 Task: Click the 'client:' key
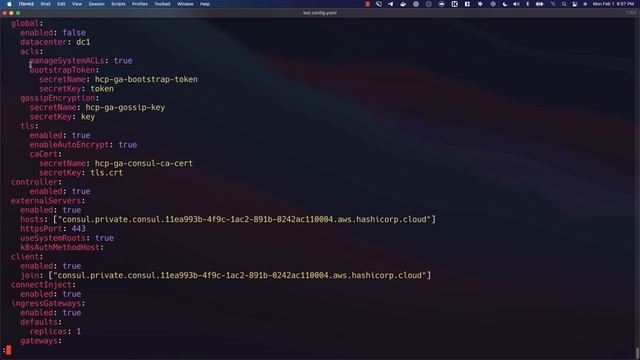27,257
